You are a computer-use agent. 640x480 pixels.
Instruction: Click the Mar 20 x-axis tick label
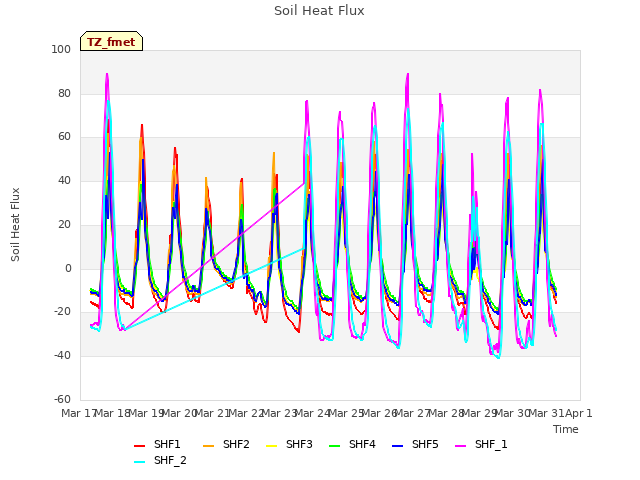pos(179,413)
